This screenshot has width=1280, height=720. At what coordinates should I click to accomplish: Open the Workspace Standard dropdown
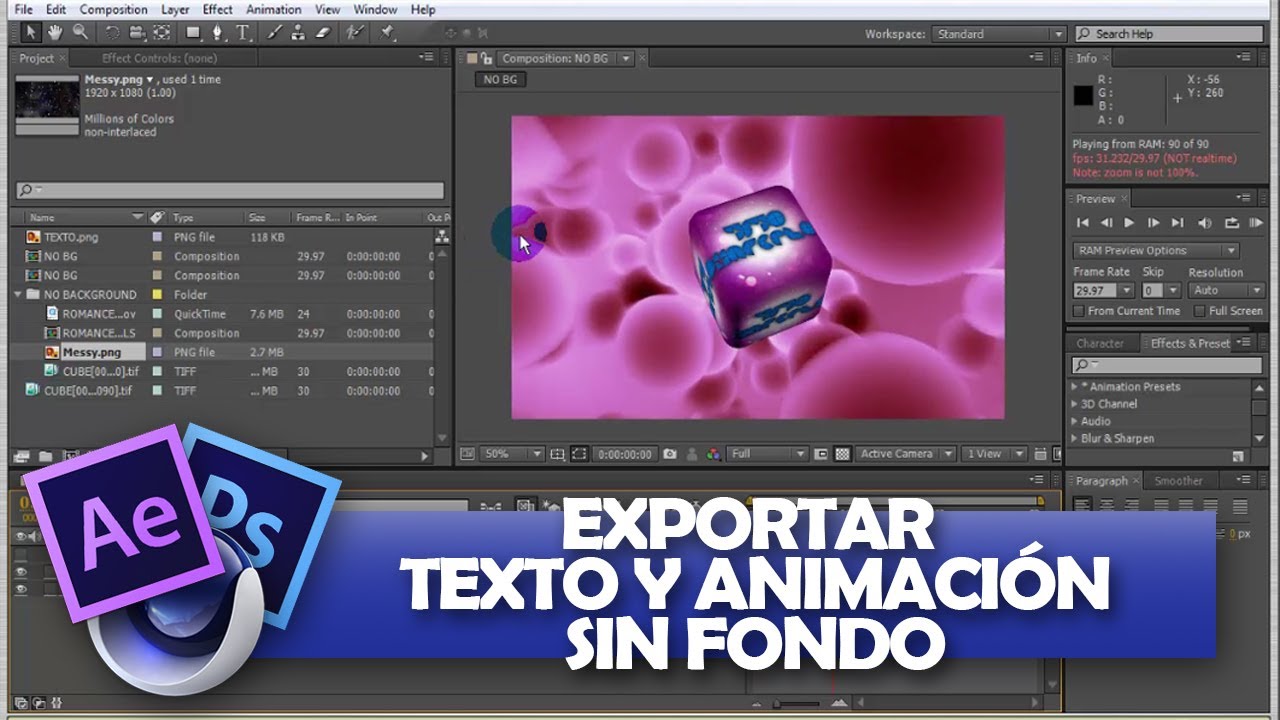(x=999, y=34)
